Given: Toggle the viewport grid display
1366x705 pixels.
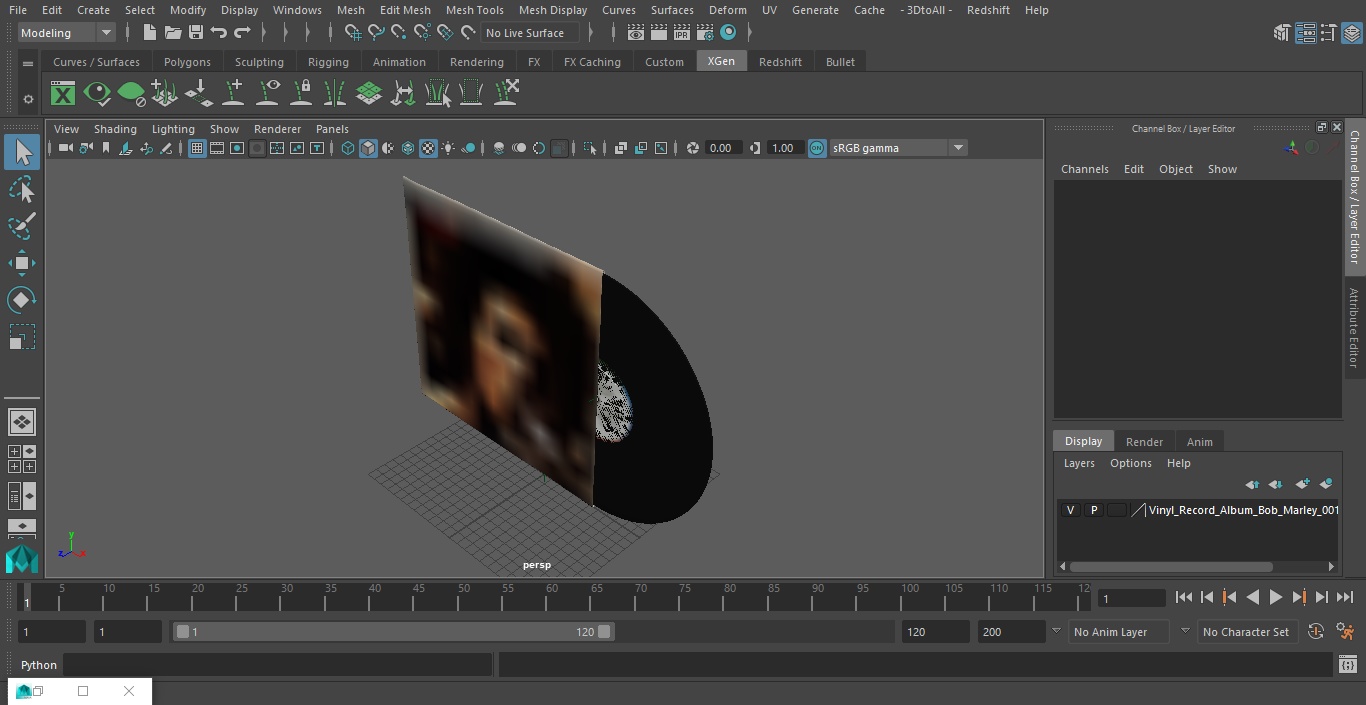Looking at the screenshot, I should coord(197,148).
